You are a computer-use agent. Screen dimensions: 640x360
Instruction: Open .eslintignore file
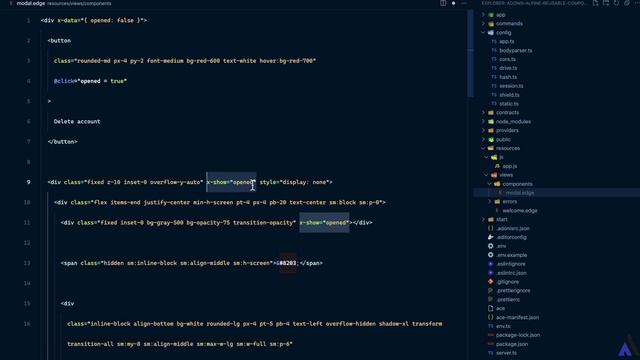(511, 264)
